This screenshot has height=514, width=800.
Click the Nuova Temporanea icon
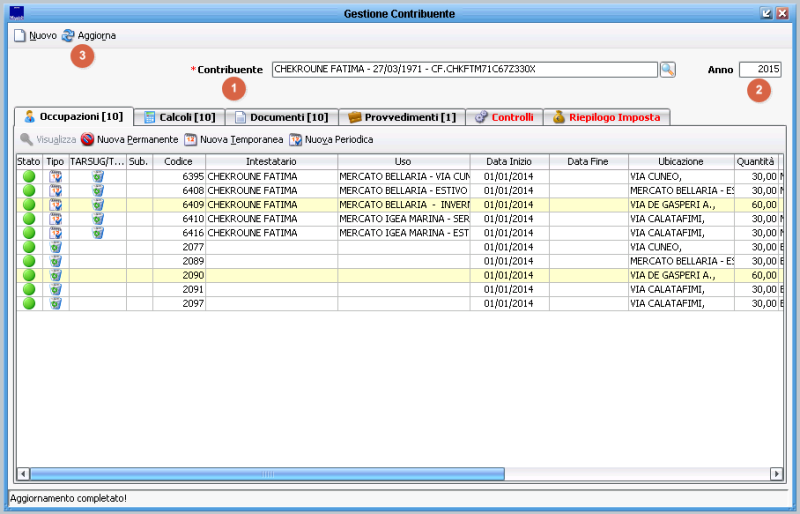(x=190, y=139)
